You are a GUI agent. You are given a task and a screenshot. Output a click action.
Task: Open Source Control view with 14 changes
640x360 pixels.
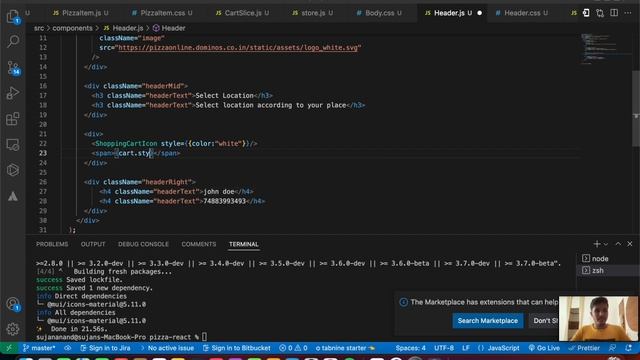point(13,67)
